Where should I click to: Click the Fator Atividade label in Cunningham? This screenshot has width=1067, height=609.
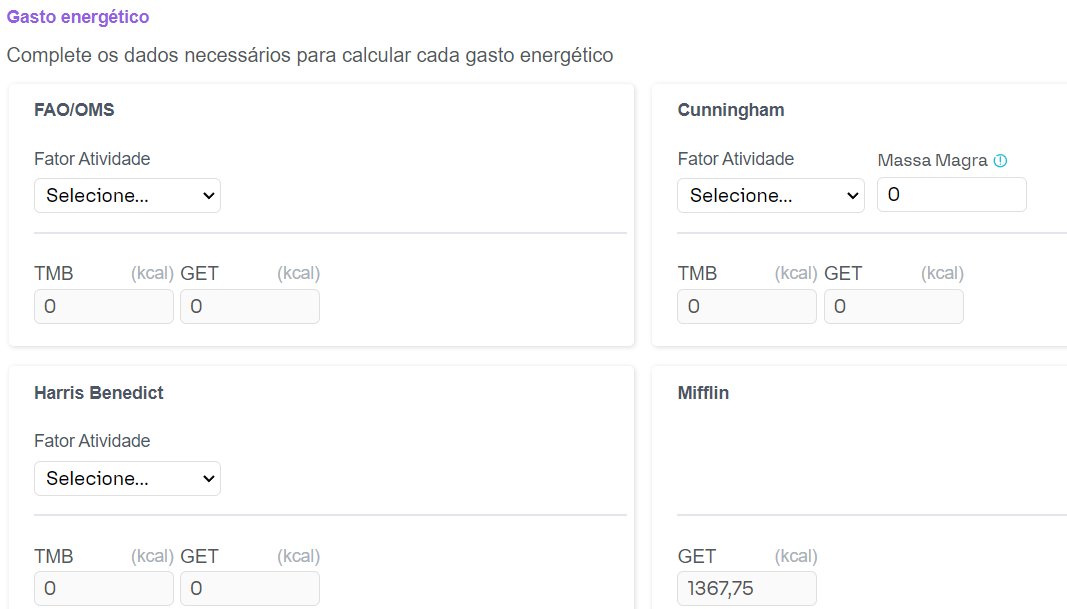pyautogui.click(x=736, y=159)
